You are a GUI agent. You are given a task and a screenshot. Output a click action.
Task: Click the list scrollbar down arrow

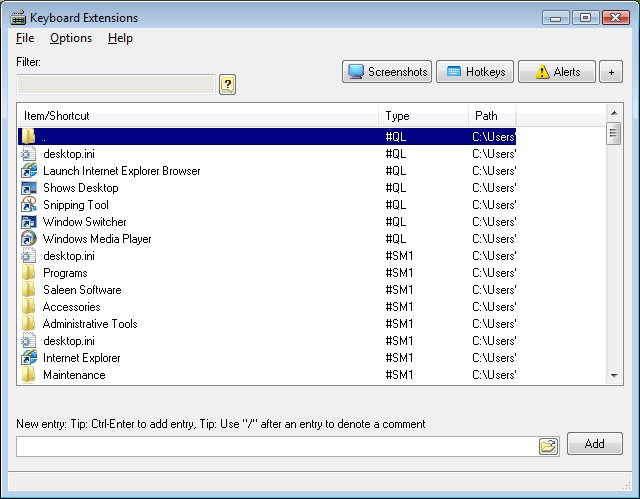tap(614, 375)
